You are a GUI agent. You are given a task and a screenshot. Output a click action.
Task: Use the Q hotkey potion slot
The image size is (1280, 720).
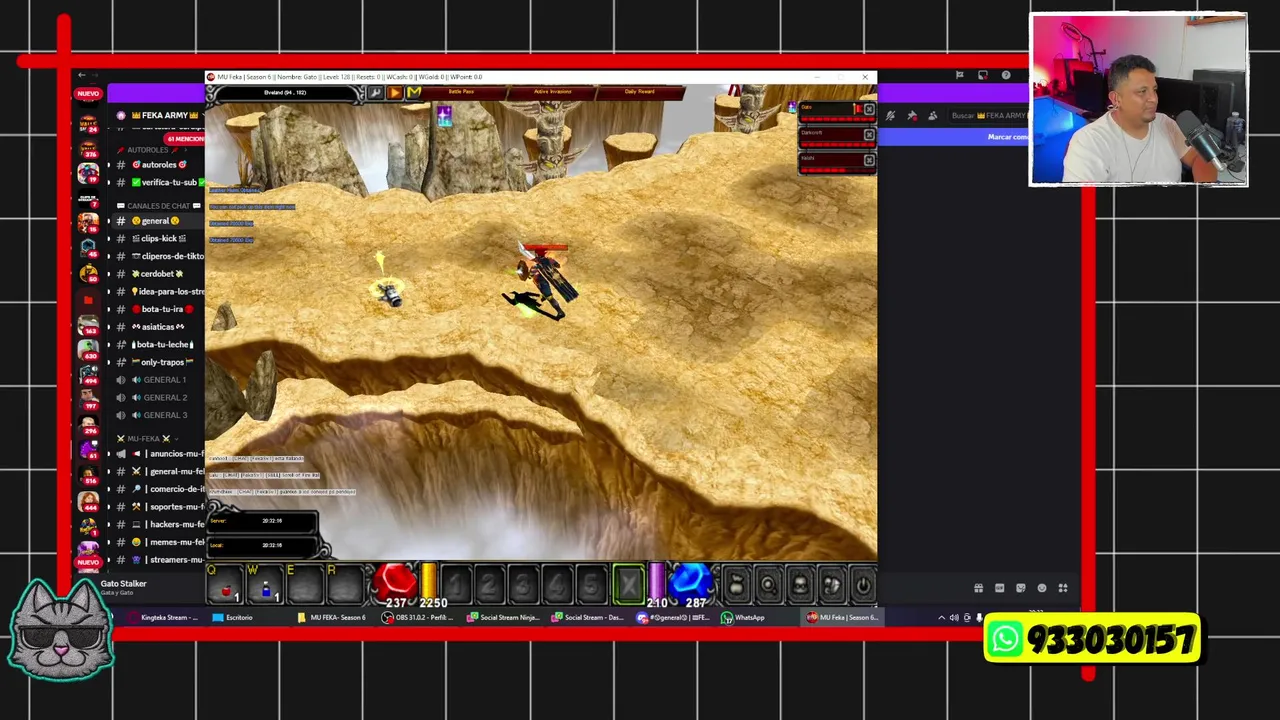point(226,586)
